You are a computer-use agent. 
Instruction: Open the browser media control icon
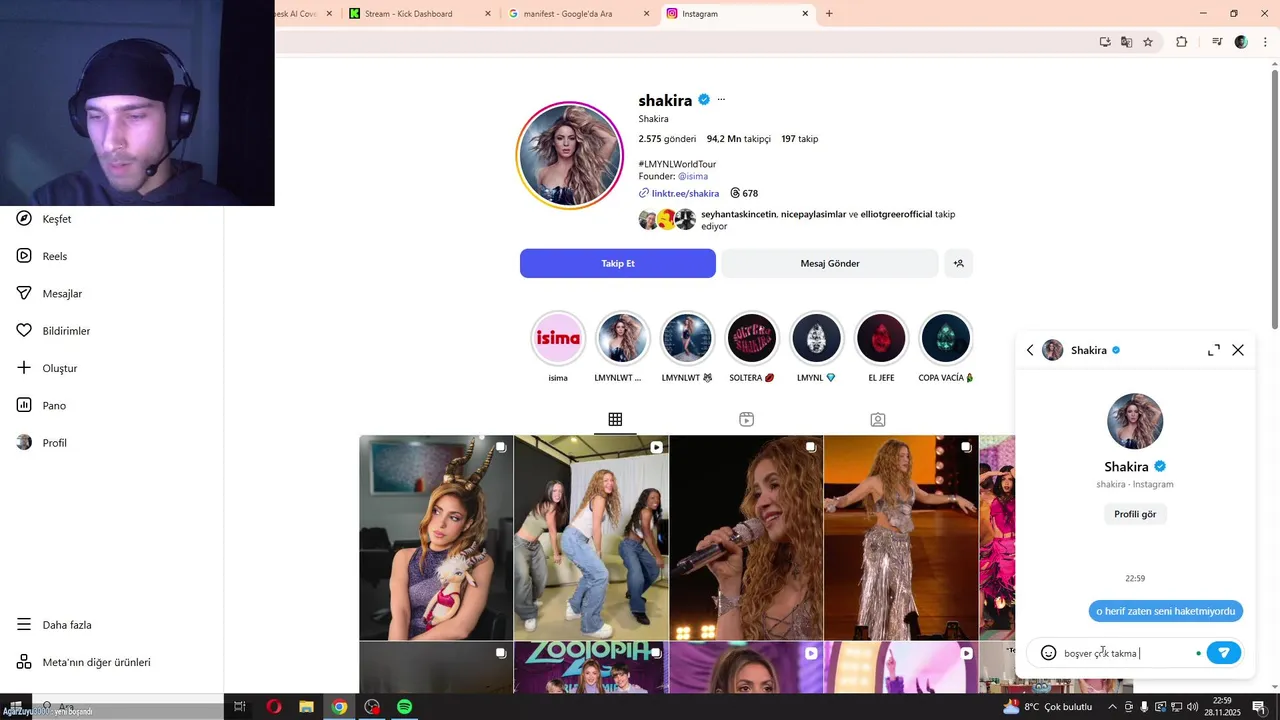click(1217, 42)
